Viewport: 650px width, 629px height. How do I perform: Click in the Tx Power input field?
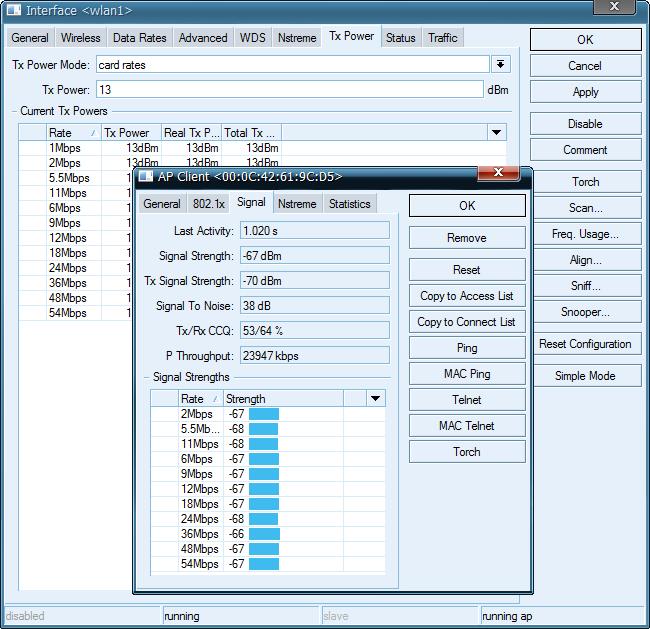[289, 90]
